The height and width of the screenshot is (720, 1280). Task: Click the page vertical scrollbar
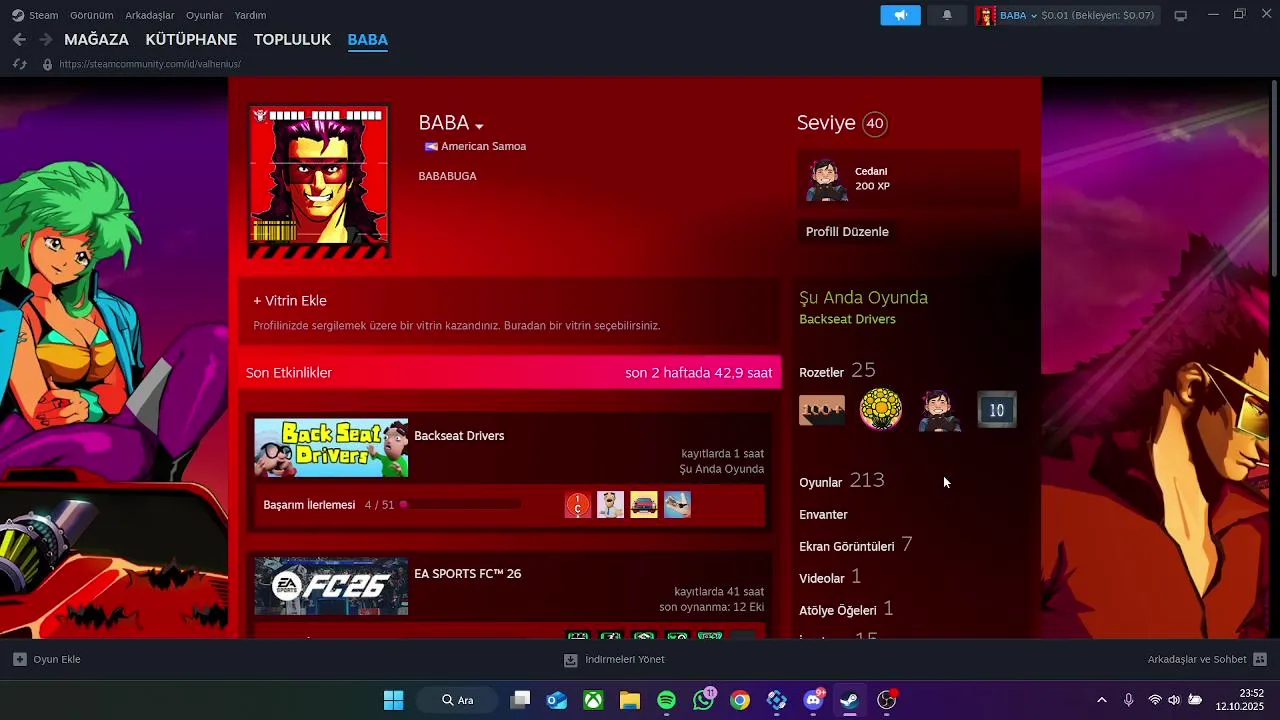[1274, 178]
